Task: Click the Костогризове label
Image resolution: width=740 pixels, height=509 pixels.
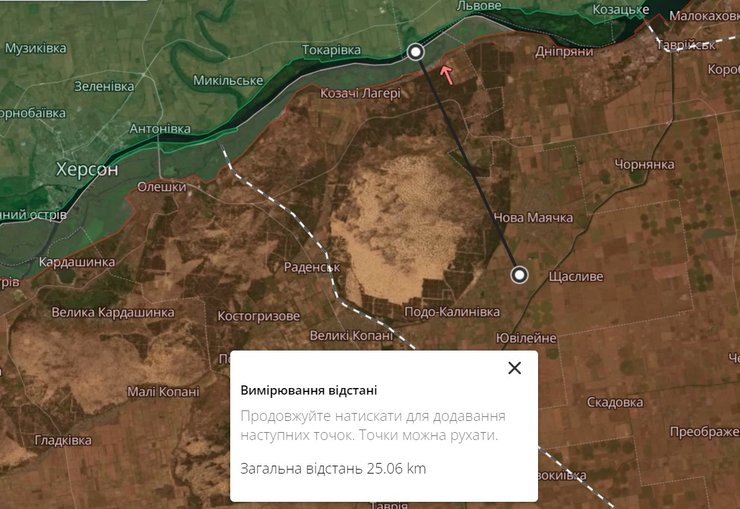Action: [259, 316]
